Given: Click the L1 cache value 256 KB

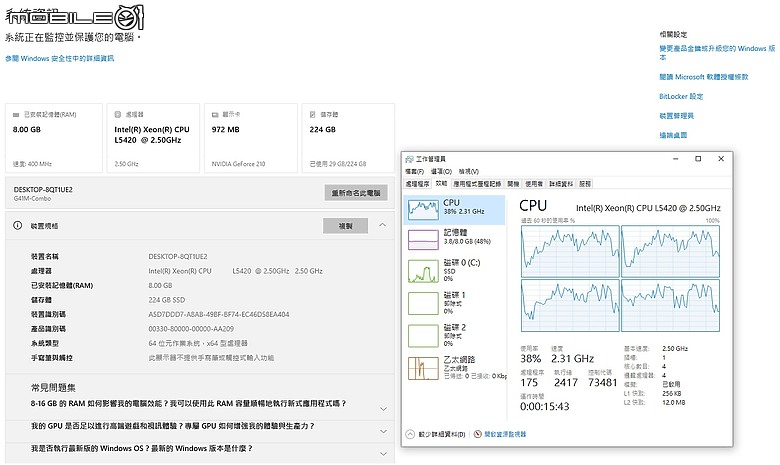Looking at the screenshot, I should pyautogui.click(x=672, y=393).
